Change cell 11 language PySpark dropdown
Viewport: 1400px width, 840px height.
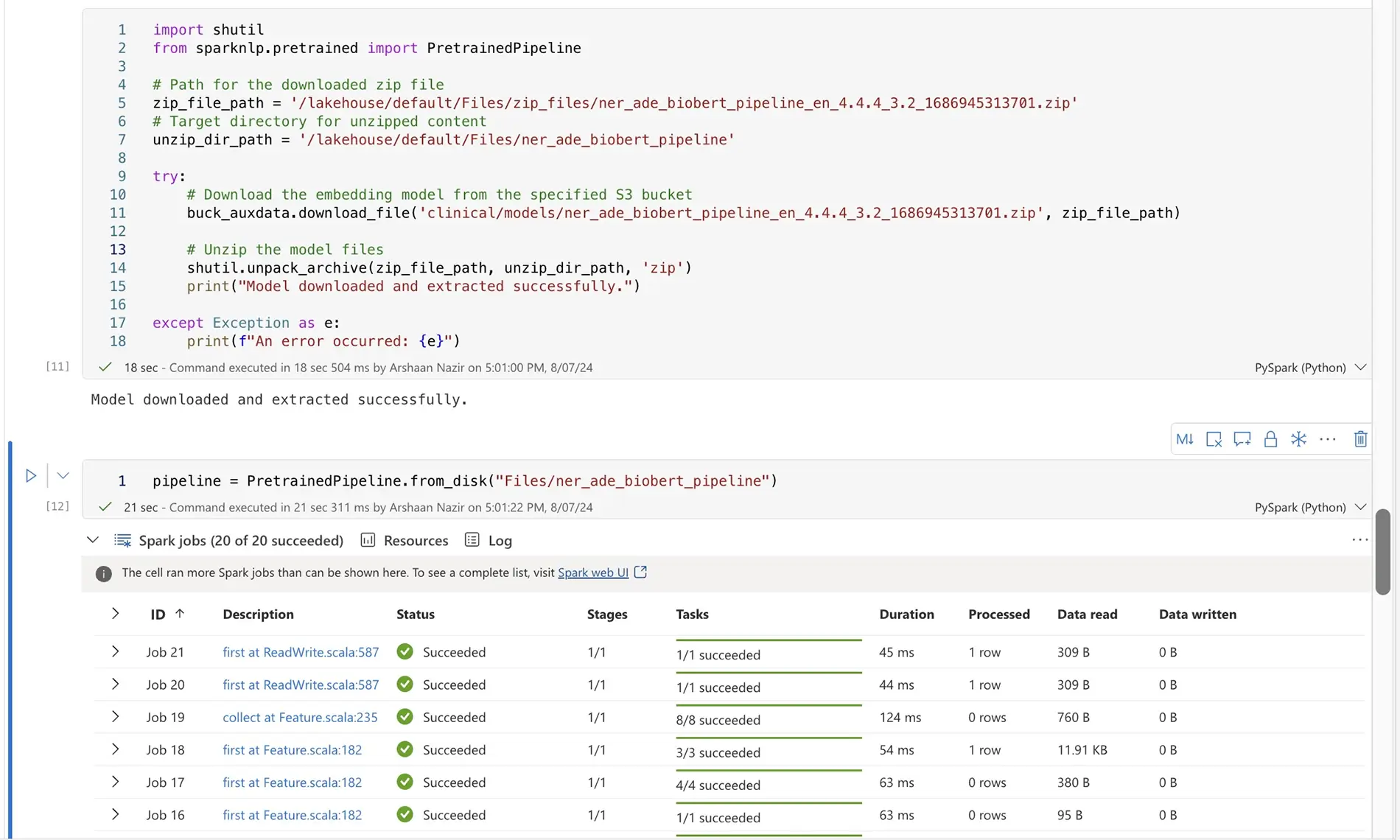click(x=1310, y=367)
